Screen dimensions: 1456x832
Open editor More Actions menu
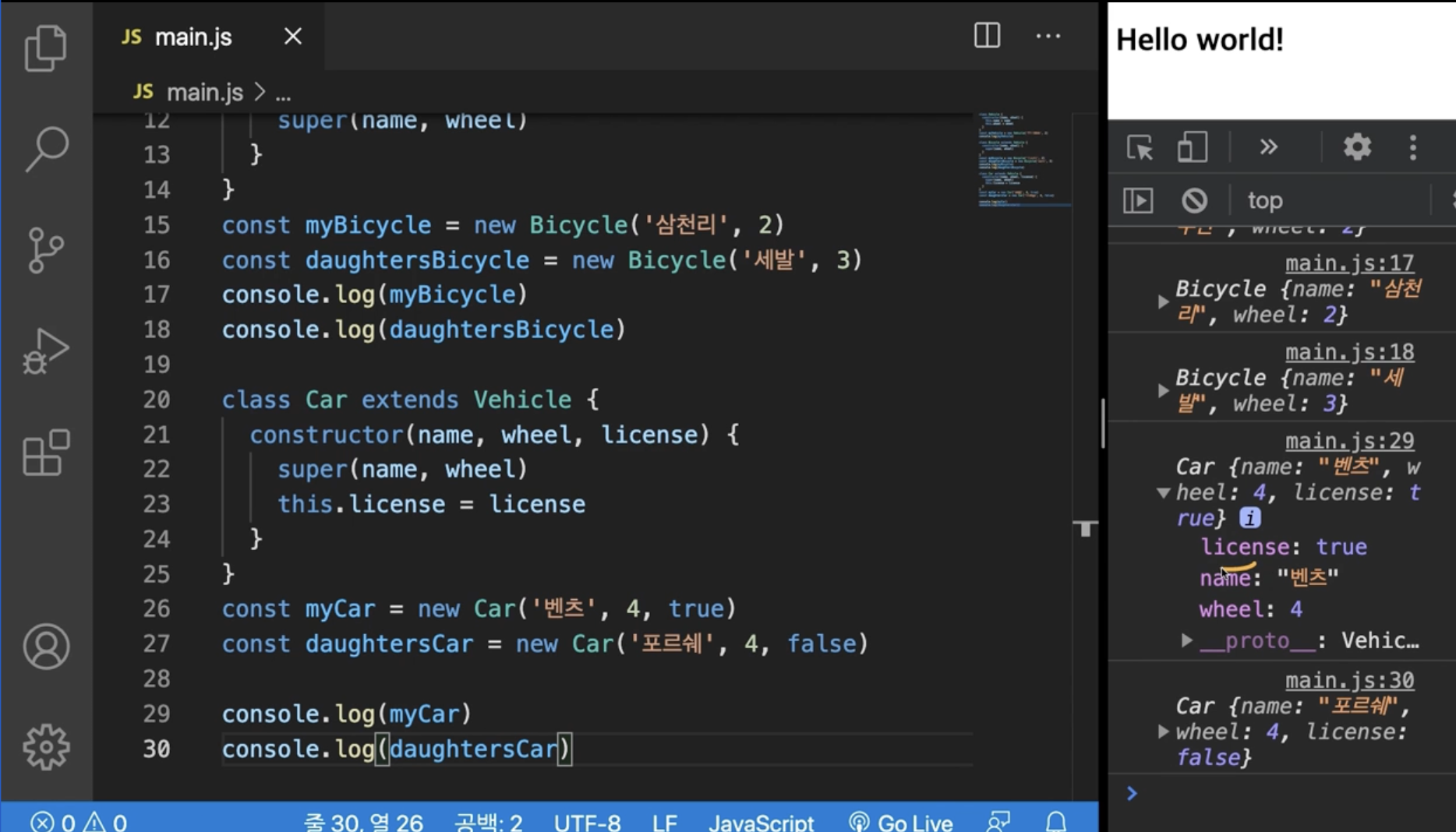point(1048,36)
